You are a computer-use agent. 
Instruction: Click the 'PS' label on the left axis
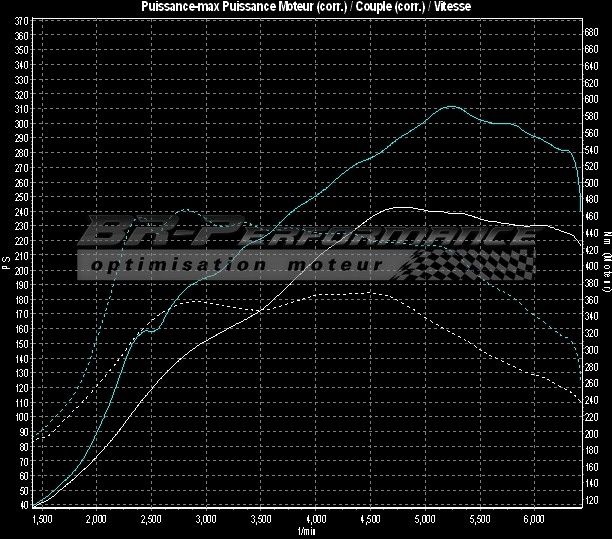coord(7,264)
